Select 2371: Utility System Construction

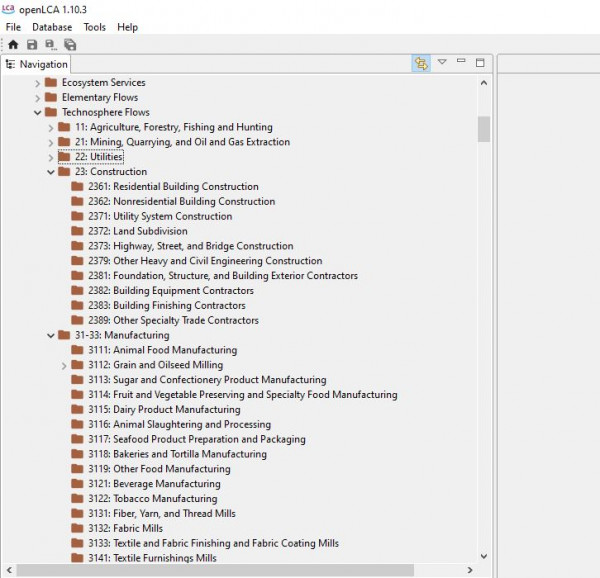160,217
